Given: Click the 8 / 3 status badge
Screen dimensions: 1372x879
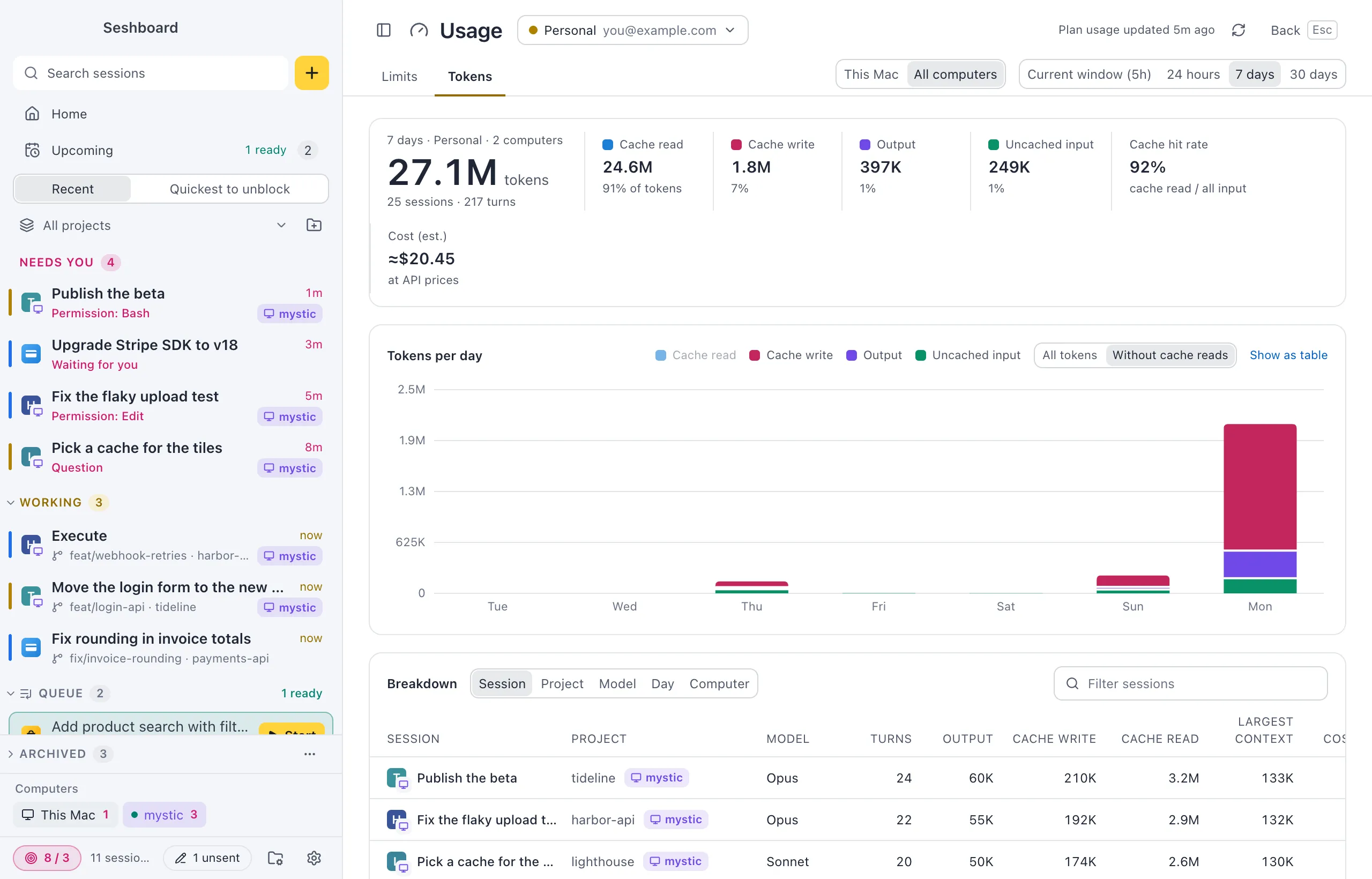Looking at the screenshot, I should click(47, 858).
